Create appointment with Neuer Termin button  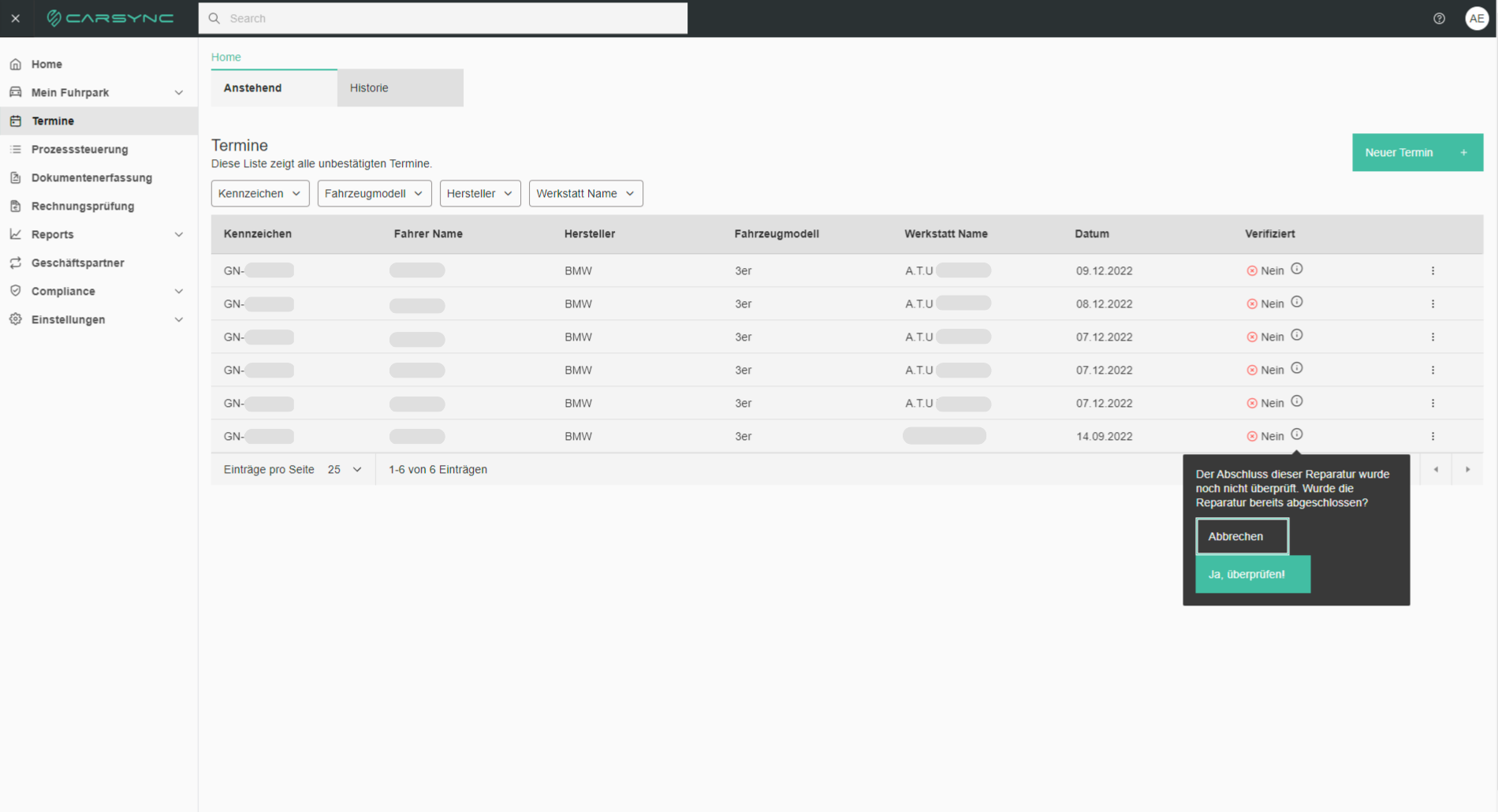coord(1418,152)
